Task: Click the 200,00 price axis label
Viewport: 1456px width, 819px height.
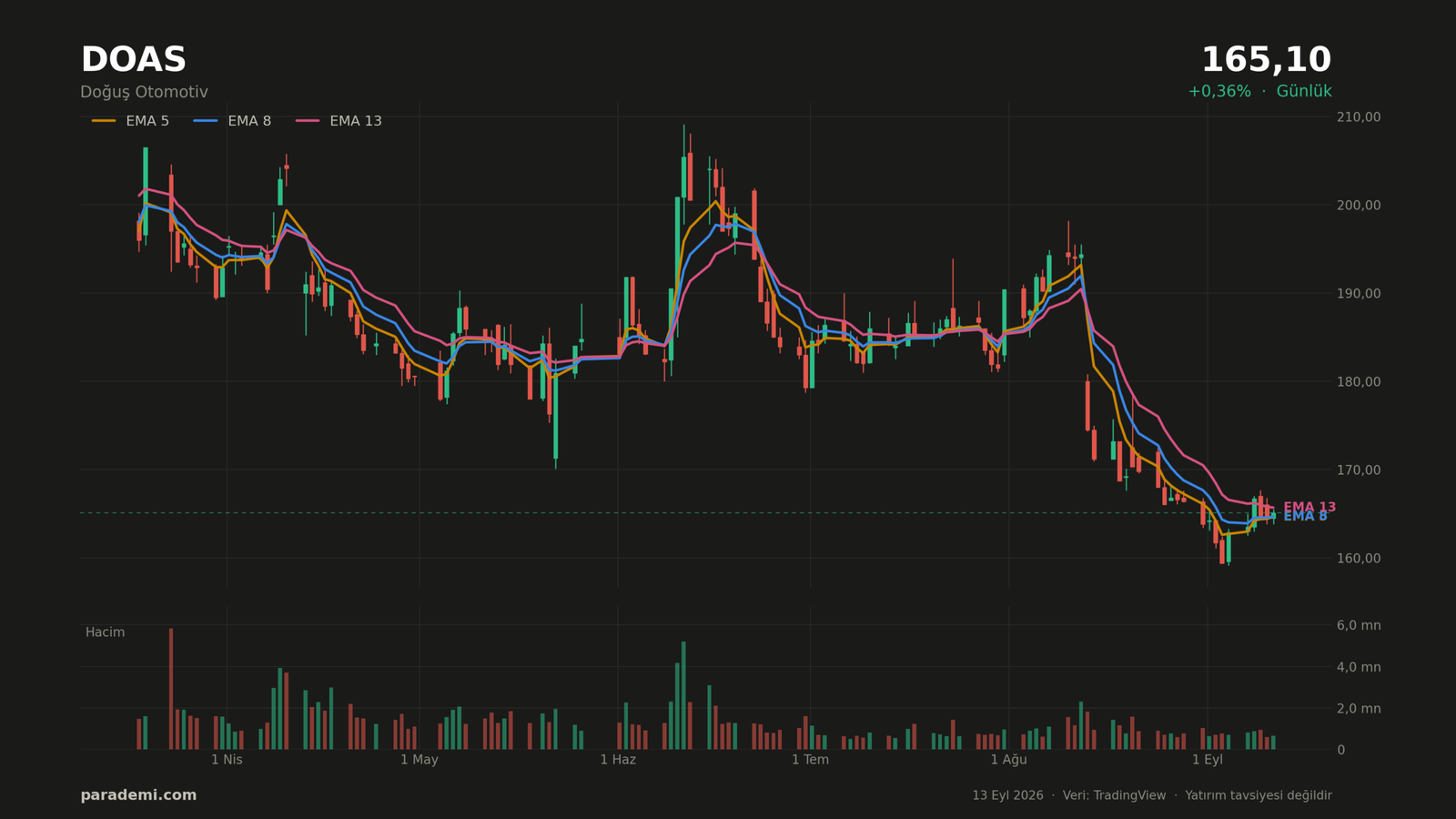Action: (x=1358, y=205)
